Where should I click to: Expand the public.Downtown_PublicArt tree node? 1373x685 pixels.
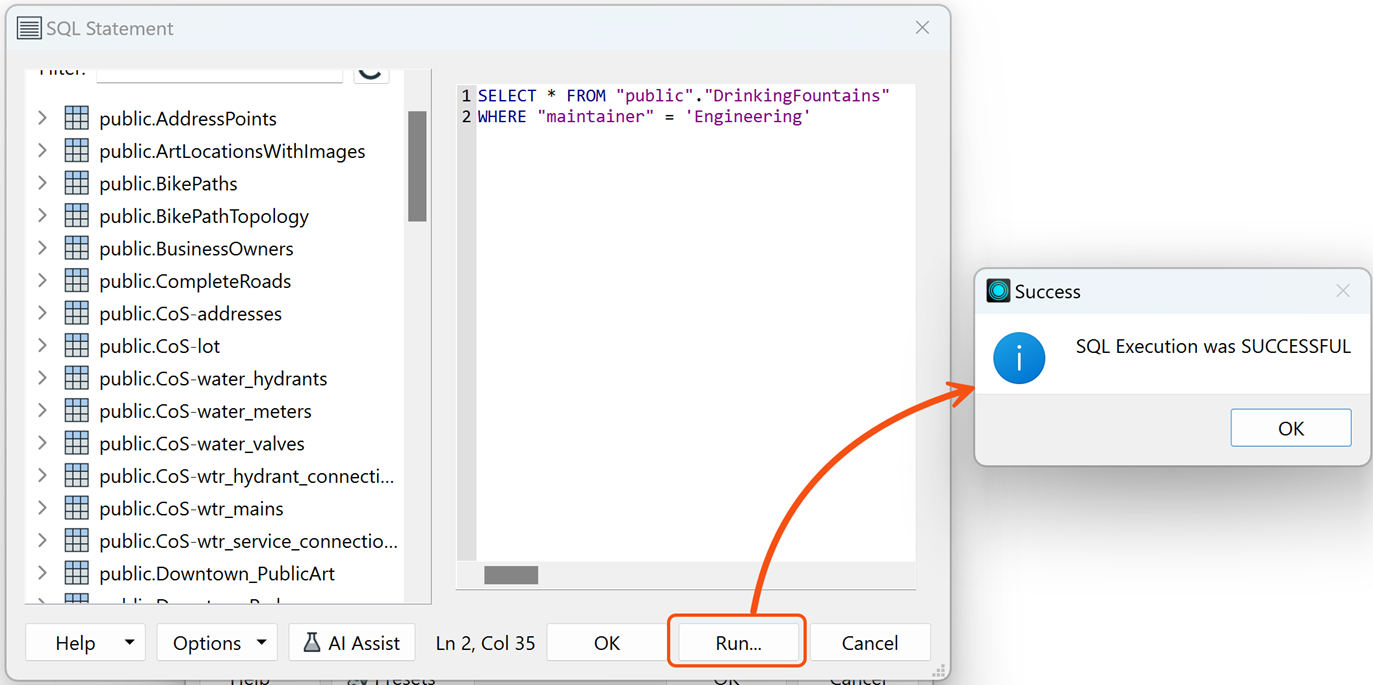pyautogui.click(x=42, y=573)
